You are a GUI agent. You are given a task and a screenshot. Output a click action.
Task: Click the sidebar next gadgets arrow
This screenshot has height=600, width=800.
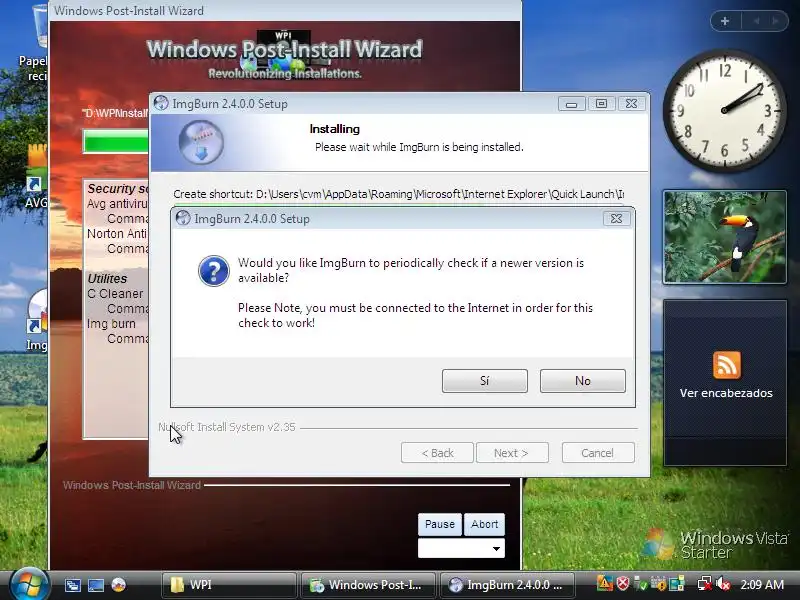pyautogui.click(x=776, y=21)
